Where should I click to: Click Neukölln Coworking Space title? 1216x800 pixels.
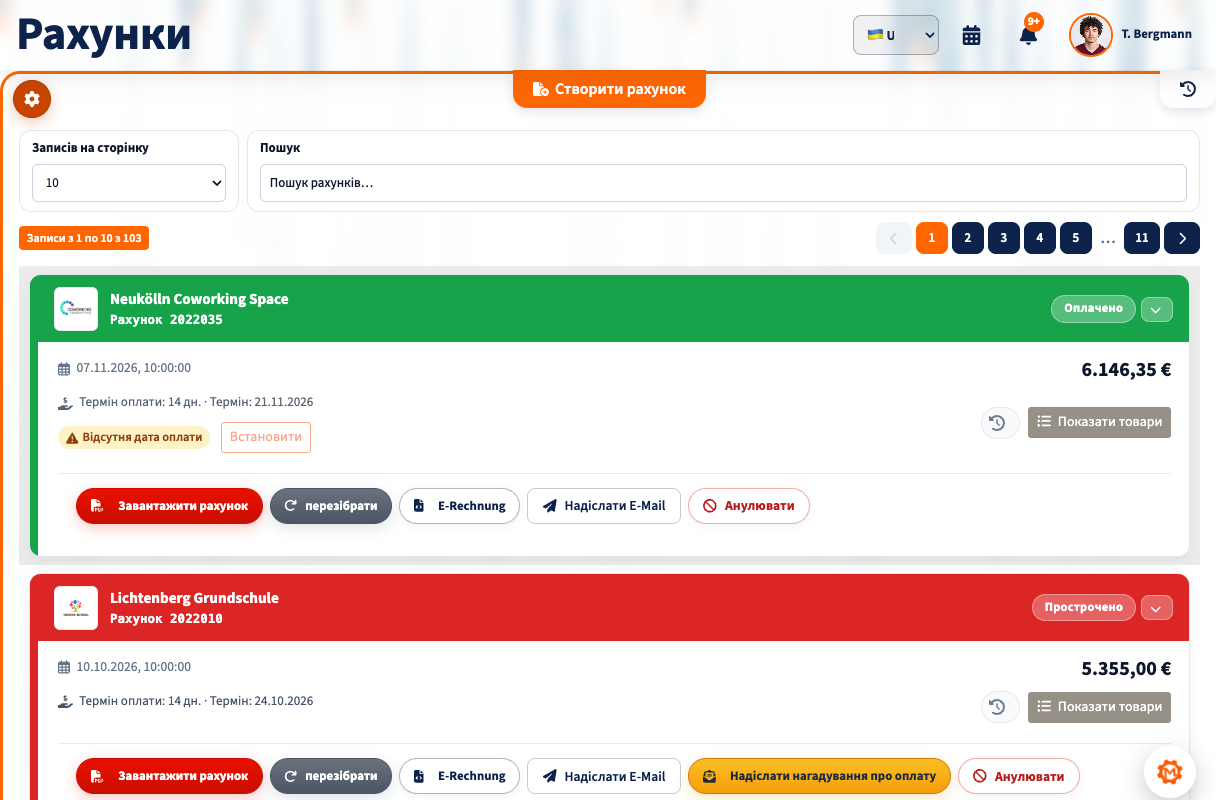click(x=199, y=299)
